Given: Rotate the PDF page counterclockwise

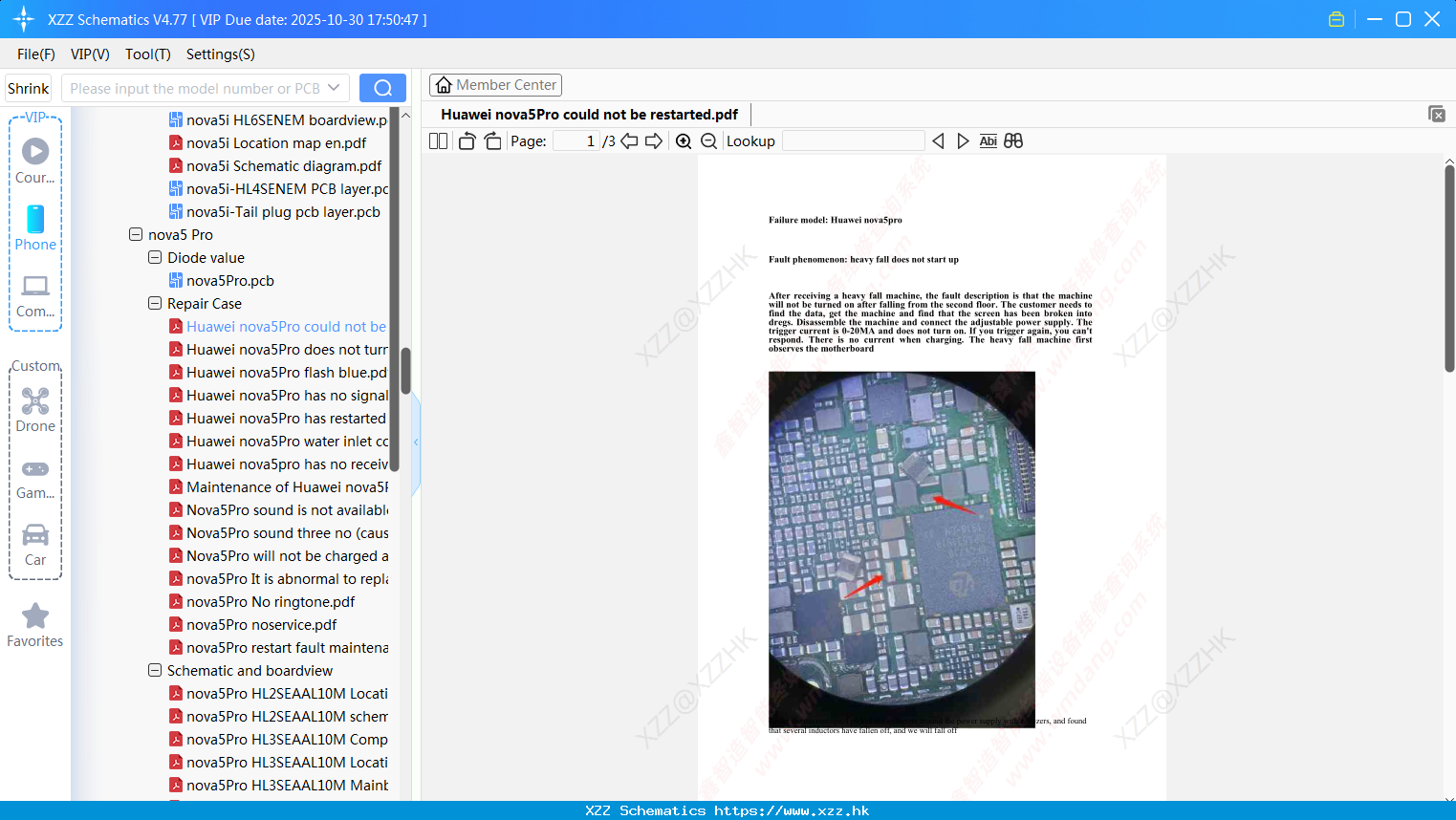Looking at the screenshot, I should tap(467, 140).
